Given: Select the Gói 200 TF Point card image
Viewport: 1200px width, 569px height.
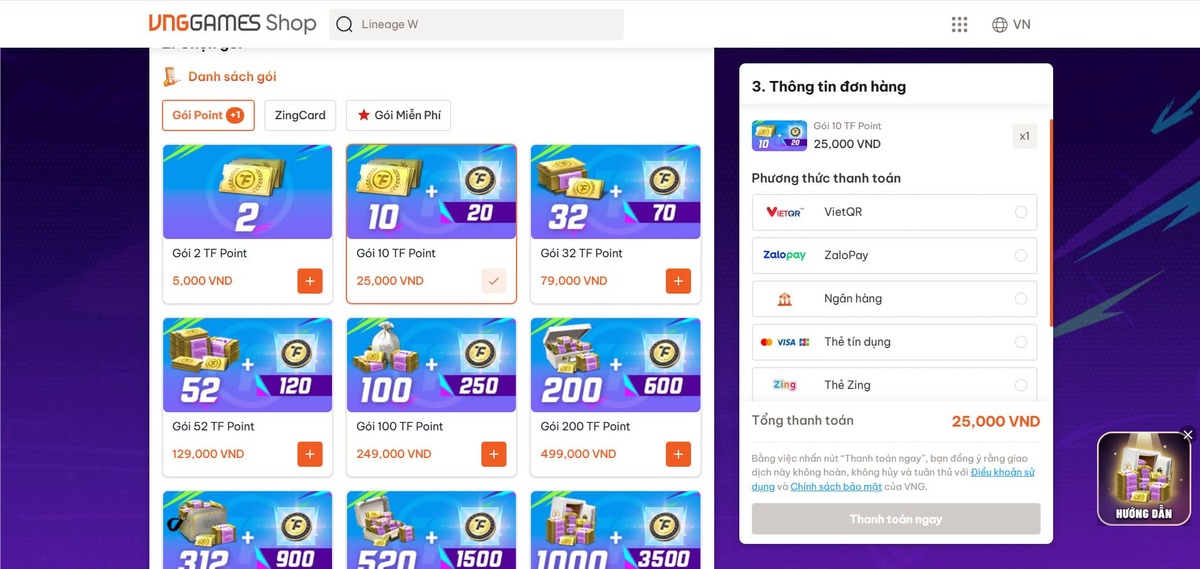Looking at the screenshot, I should point(615,365).
